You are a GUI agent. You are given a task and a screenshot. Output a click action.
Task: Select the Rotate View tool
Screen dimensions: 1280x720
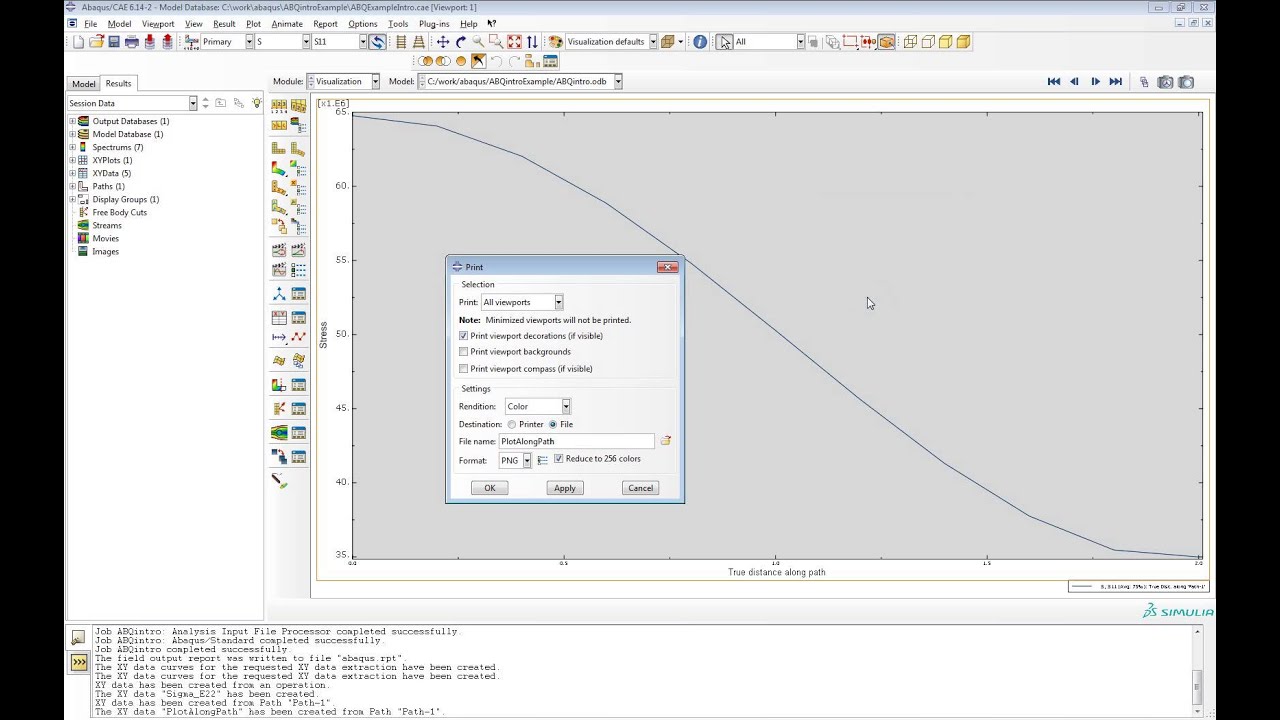point(460,42)
